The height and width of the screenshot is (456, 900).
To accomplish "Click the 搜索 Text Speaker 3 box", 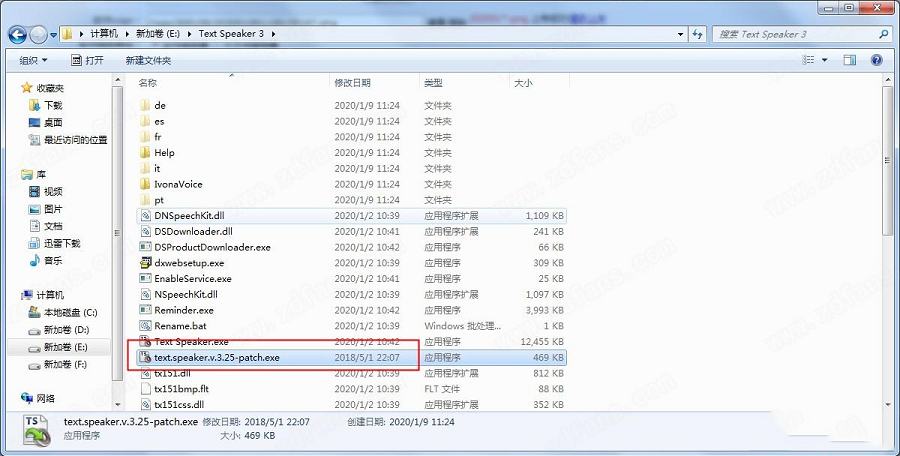I will 790,34.
